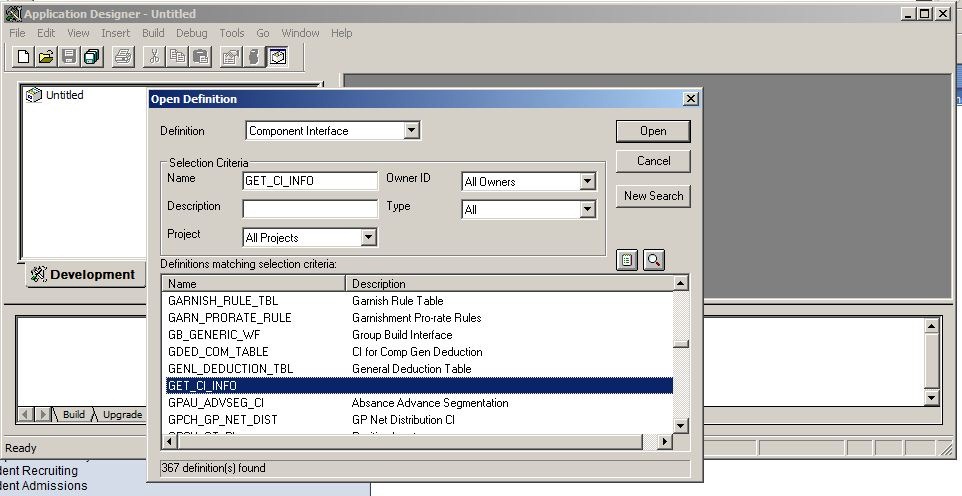Viewport: 962px width, 496px height.
Task: Click the output pane scroll down arrow
Action: click(x=931, y=398)
